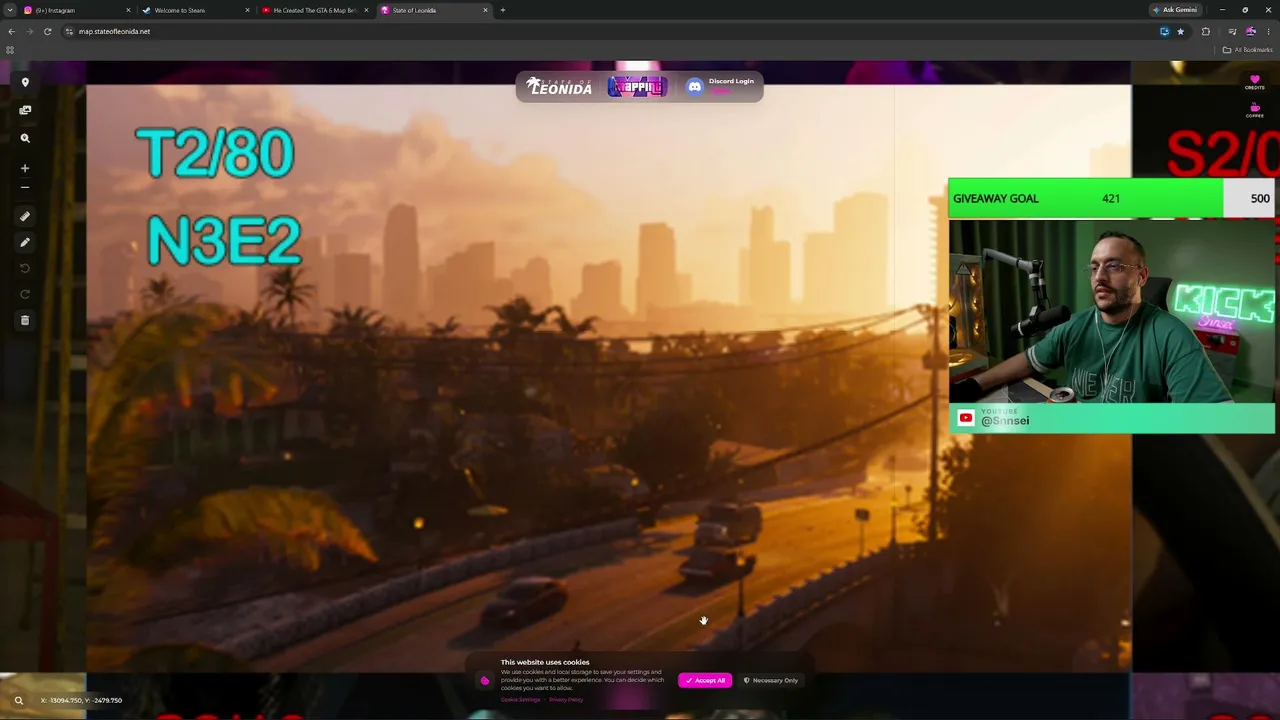Screen dimensions: 1280x720
Task: Click the Discord Login button
Action: 721,87
